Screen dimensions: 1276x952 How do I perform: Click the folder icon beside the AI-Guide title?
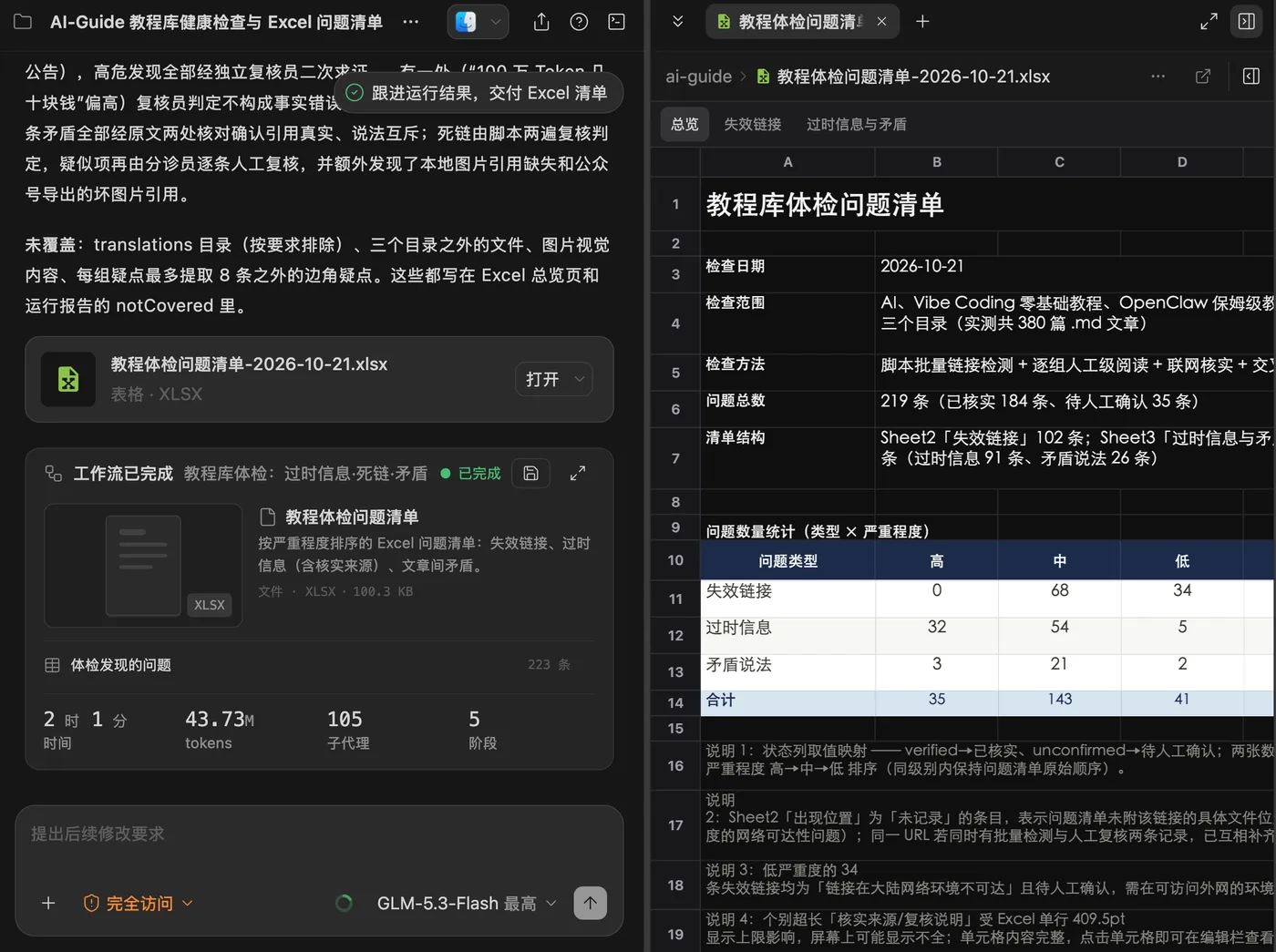tap(23, 22)
